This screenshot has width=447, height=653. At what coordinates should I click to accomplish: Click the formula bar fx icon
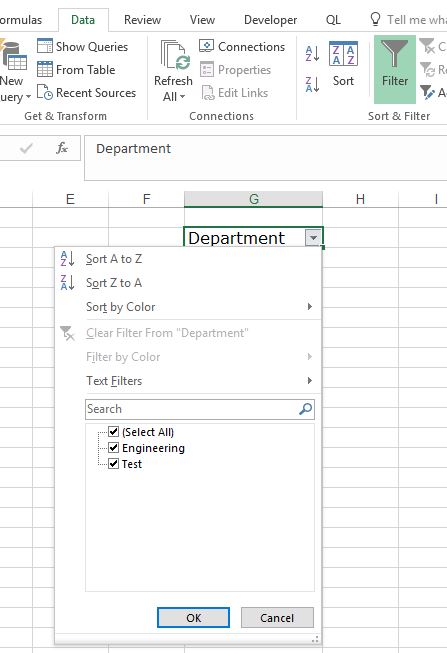(62, 148)
